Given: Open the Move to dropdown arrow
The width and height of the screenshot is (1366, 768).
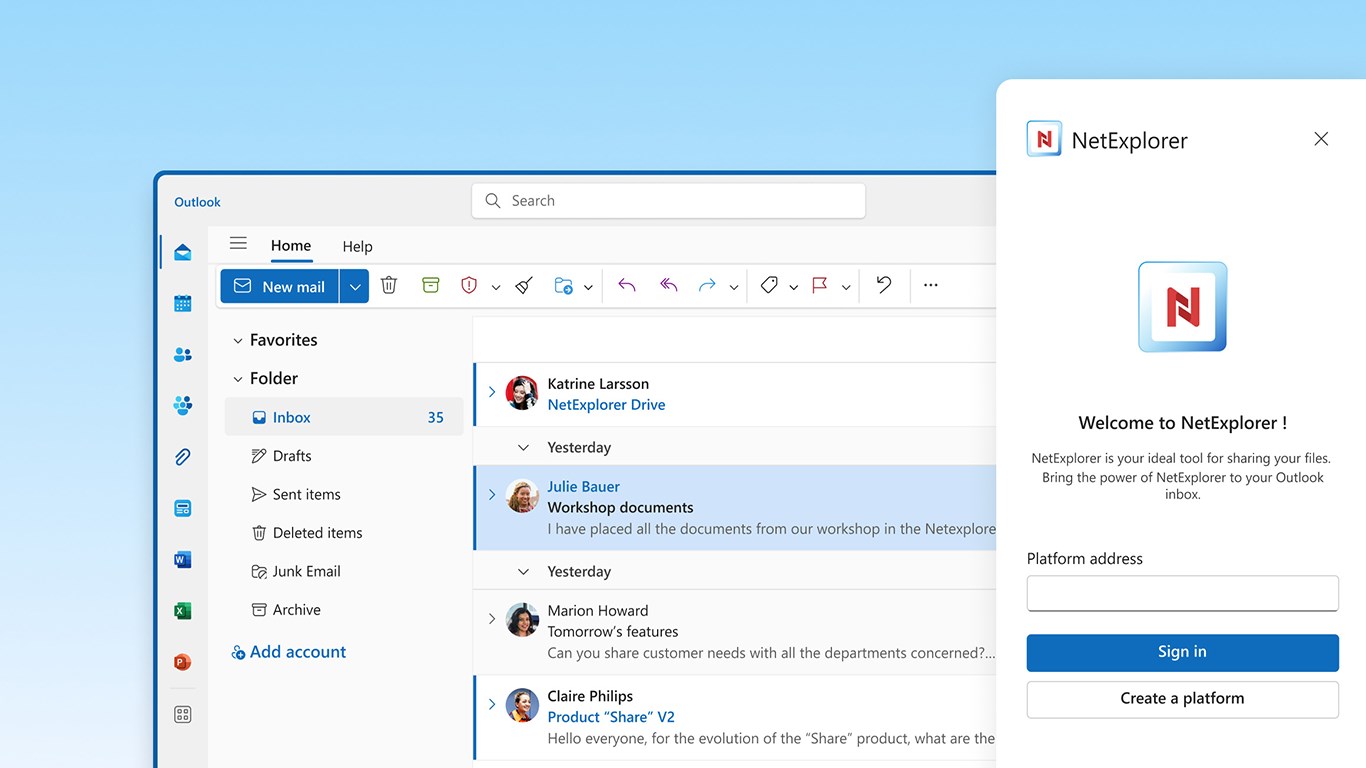Looking at the screenshot, I should point(588,288).
